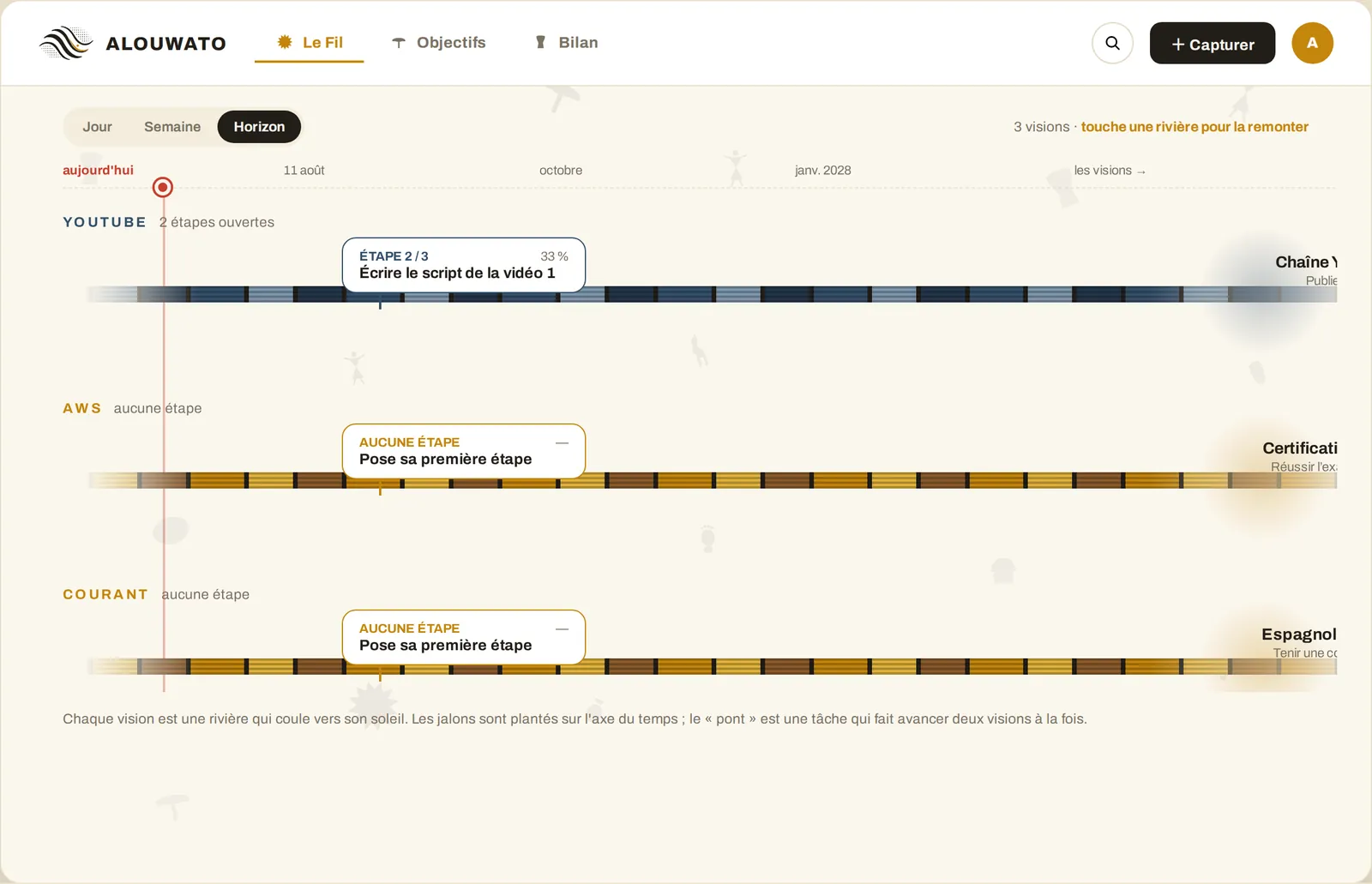The height and width of the screenshot is (884, 1372).
Task: Click the janv. 2028 date label
Action: (823, 171)
